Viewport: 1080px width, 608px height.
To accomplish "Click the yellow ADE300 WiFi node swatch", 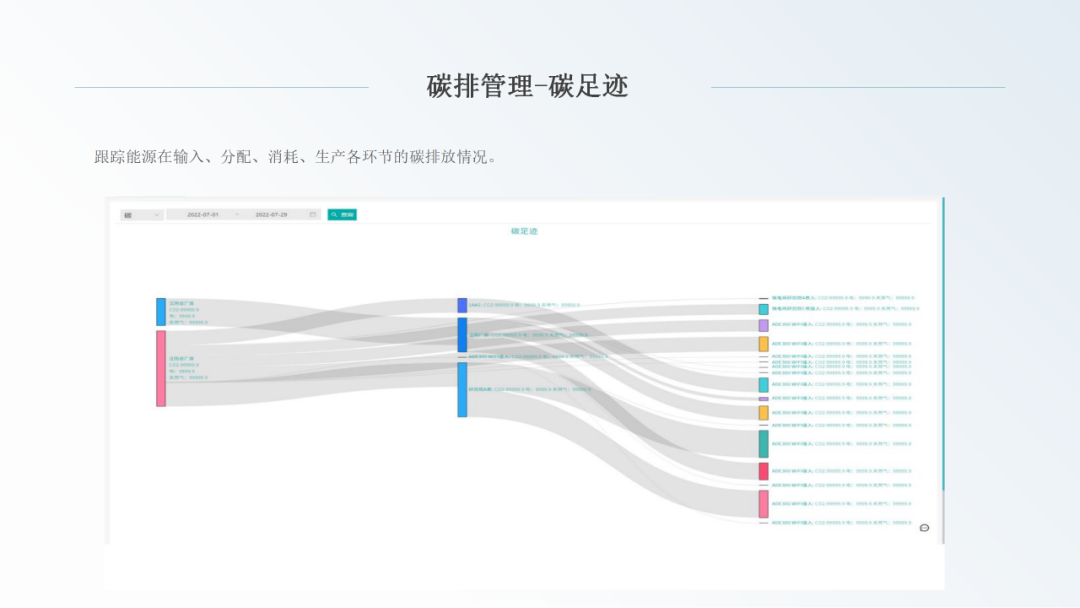I will (761, 343).
